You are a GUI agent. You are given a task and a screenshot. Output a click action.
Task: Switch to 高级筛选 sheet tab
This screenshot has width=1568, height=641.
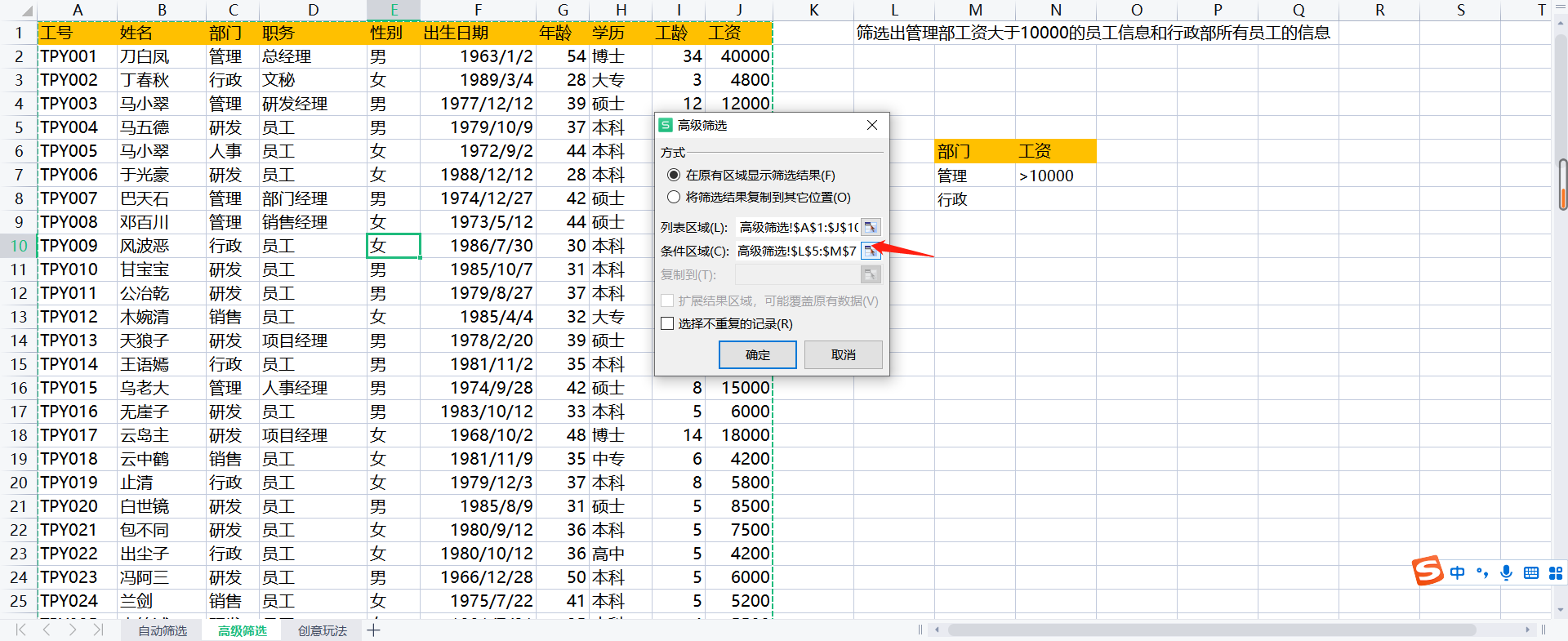coord(242,630)
